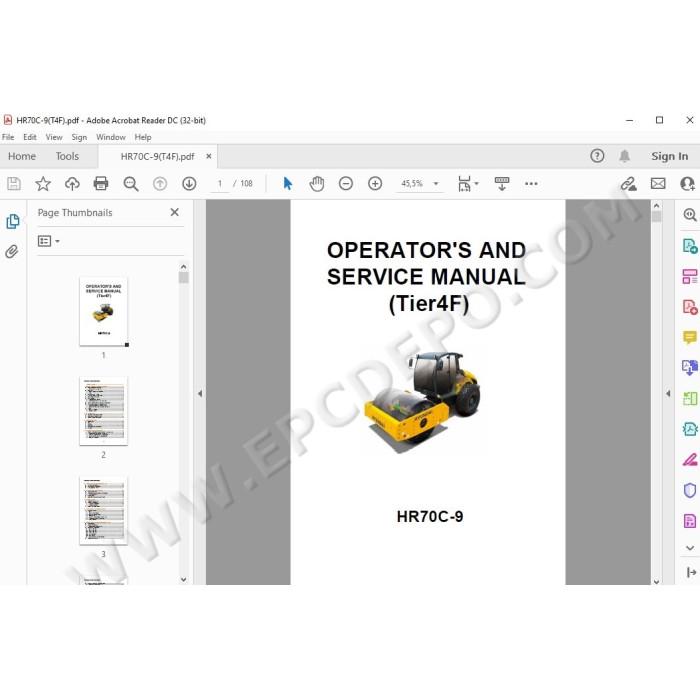Screen dimensions: 700x700
Task: Open the Translate/Combine files tool icon
Action: coord(690,368)
